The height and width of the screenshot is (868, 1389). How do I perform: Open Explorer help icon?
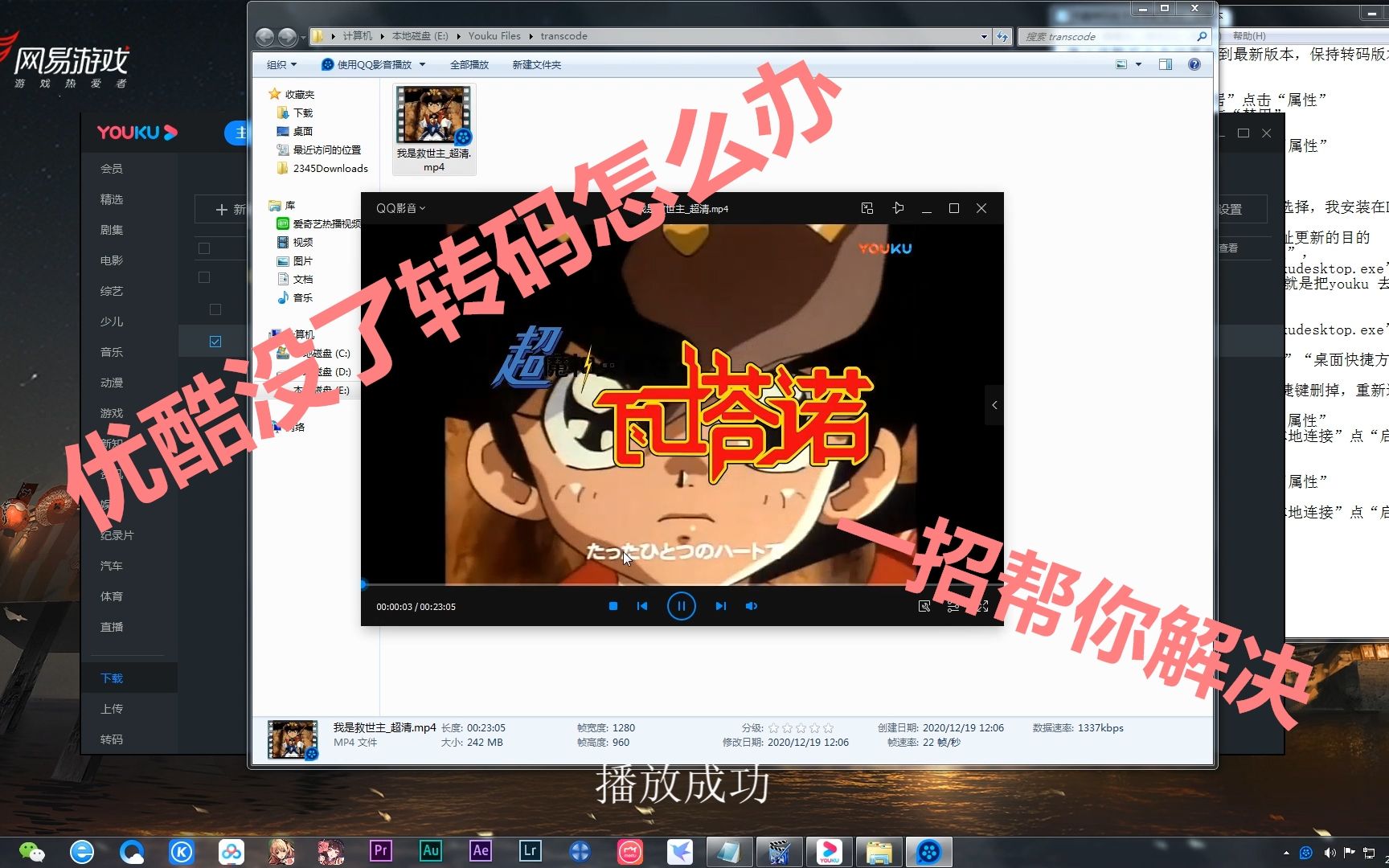1194,64
